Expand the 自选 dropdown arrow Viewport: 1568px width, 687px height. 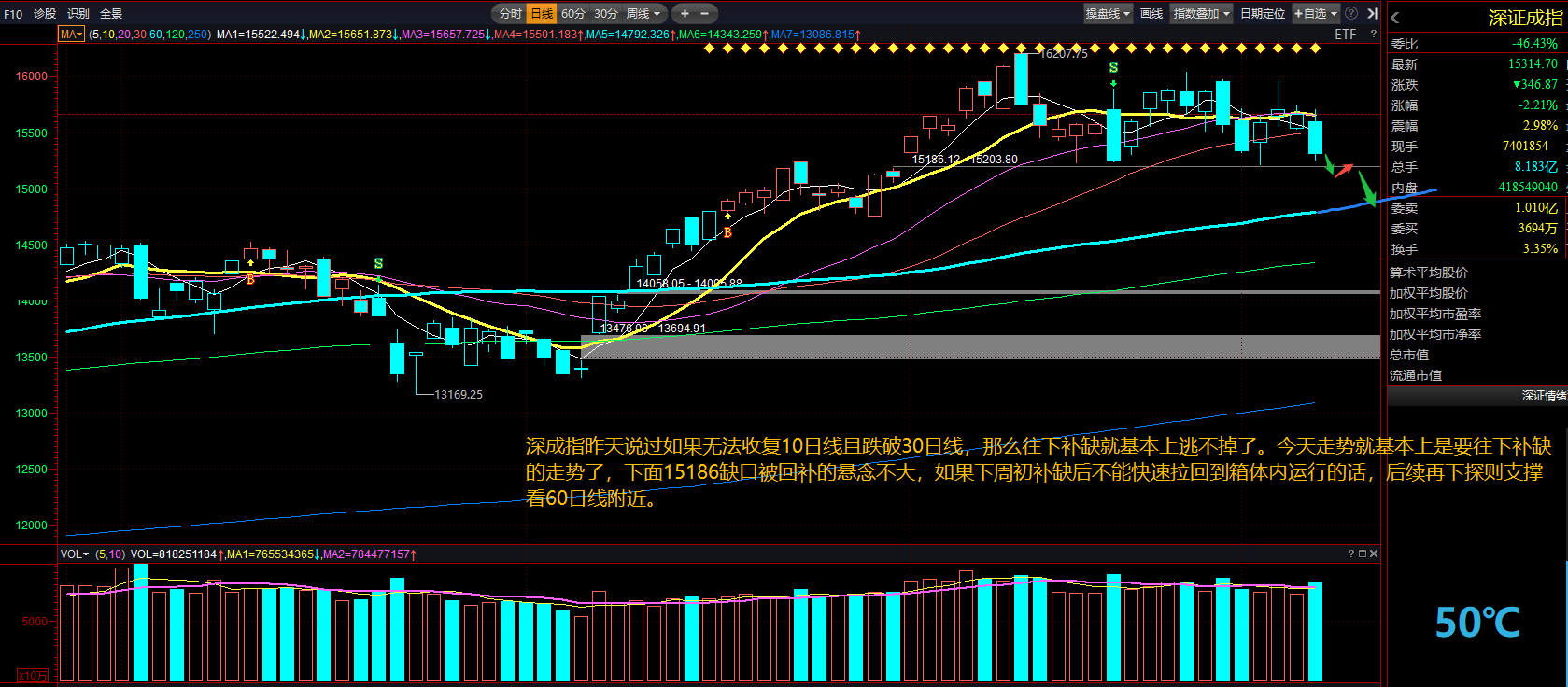pos(1334,14)
